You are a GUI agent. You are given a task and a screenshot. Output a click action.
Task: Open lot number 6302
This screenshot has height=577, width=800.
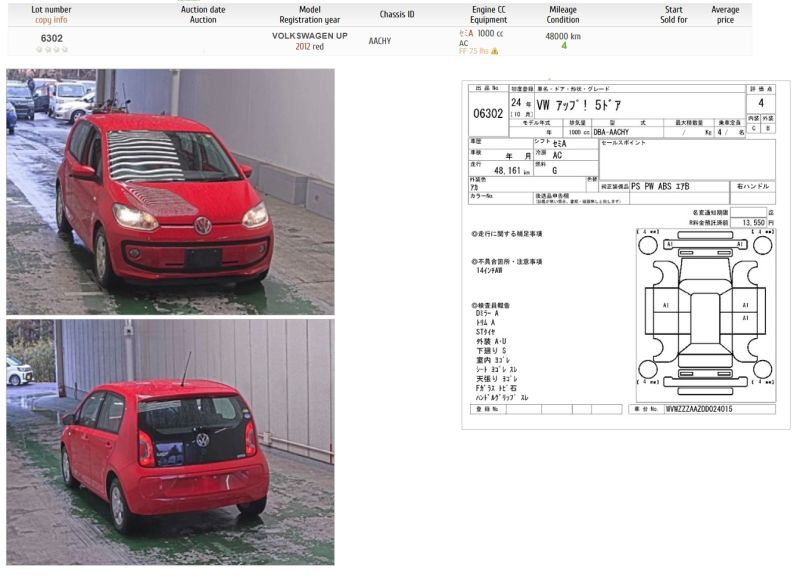52,38
